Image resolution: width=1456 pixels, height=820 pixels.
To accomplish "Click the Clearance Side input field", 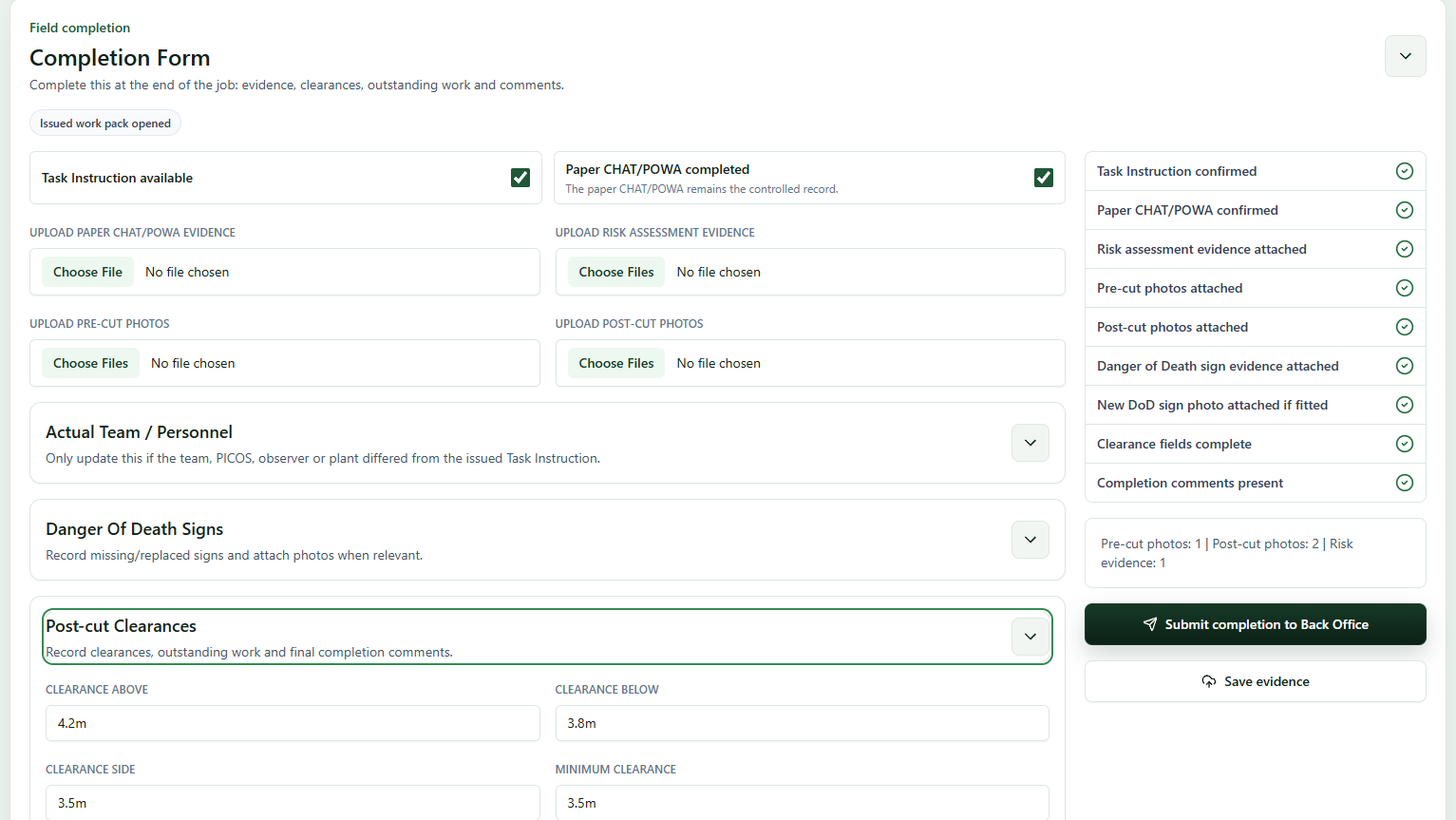I will tap(293, 803).
